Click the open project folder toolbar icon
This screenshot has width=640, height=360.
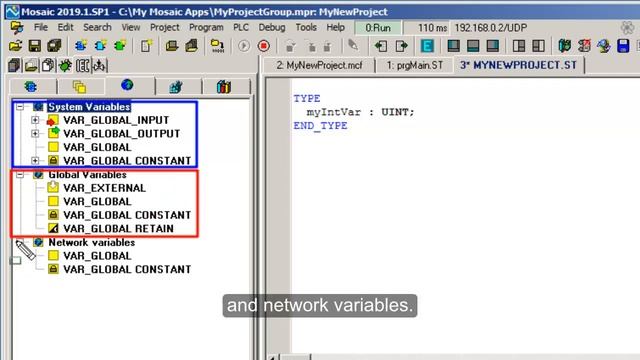click(x=16, y=46)
